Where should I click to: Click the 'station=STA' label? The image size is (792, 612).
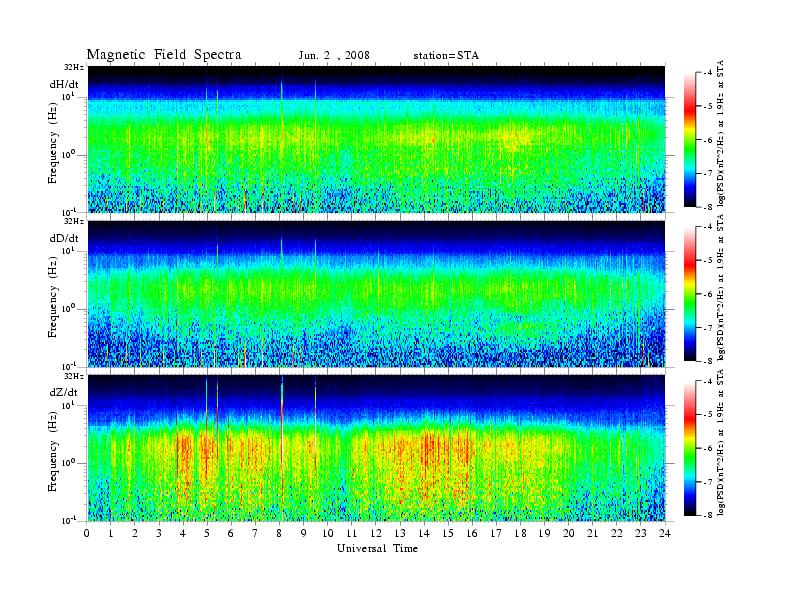[446, 56]
